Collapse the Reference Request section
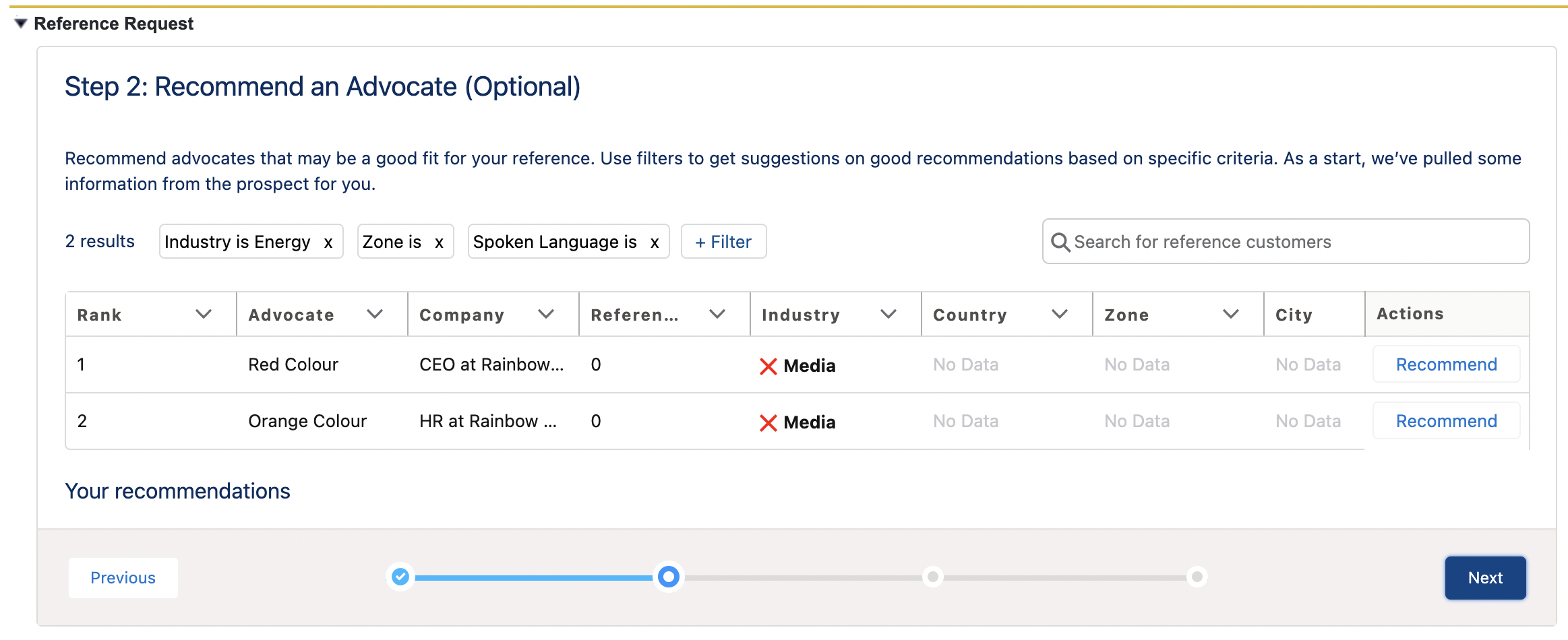The width and height of the screenshot is (1568, 640). [x=21, y=24]
